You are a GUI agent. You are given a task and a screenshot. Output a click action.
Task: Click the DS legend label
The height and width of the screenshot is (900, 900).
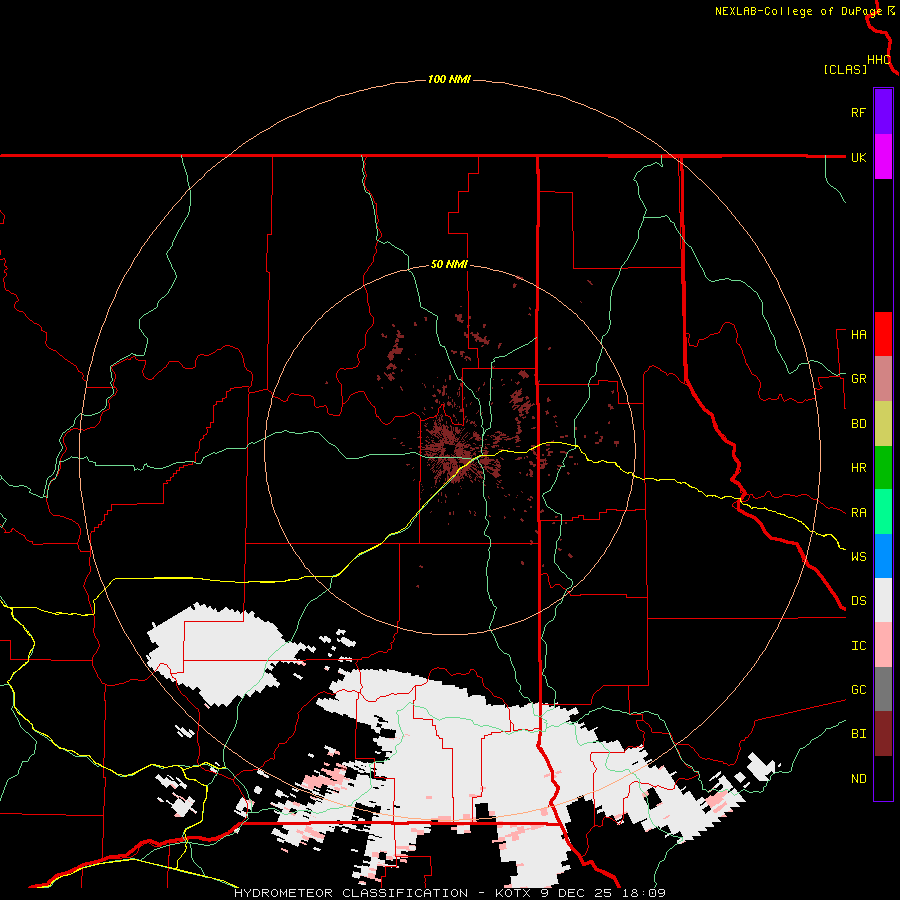[858, 601]
